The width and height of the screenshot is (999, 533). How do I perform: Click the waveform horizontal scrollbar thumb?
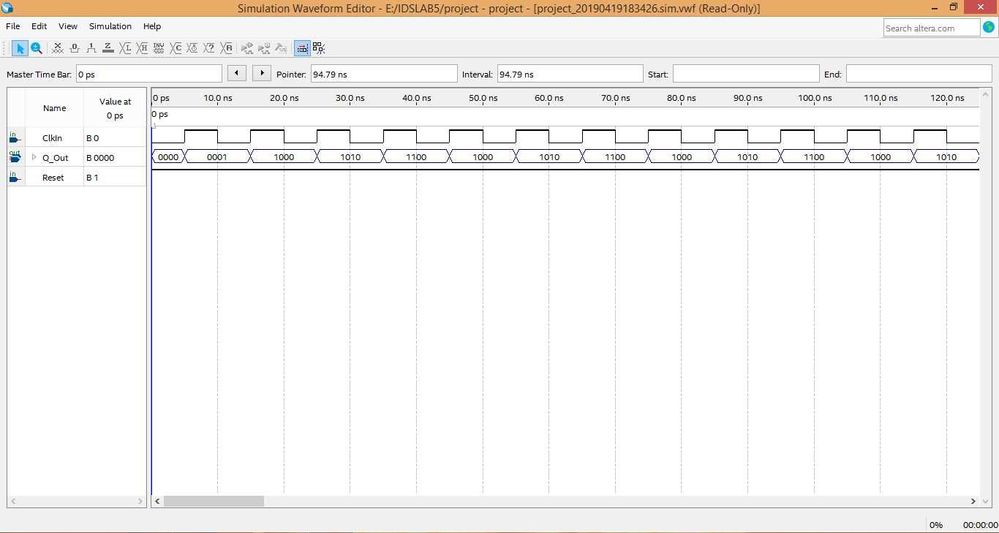213,502
